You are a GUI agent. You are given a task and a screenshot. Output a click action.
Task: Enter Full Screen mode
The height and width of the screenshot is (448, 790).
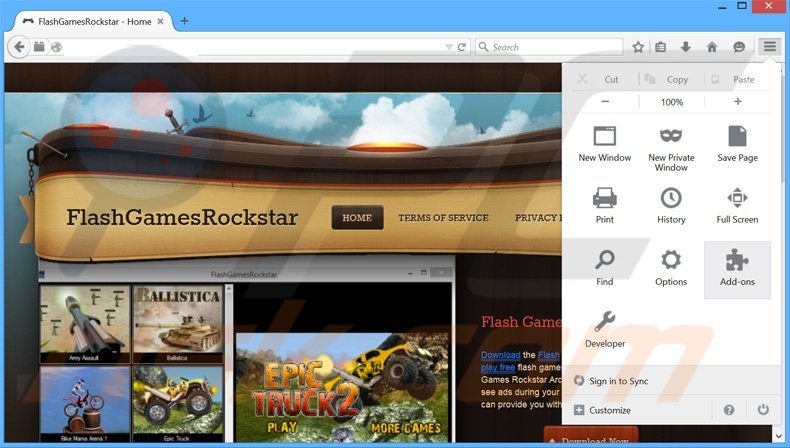737,206
